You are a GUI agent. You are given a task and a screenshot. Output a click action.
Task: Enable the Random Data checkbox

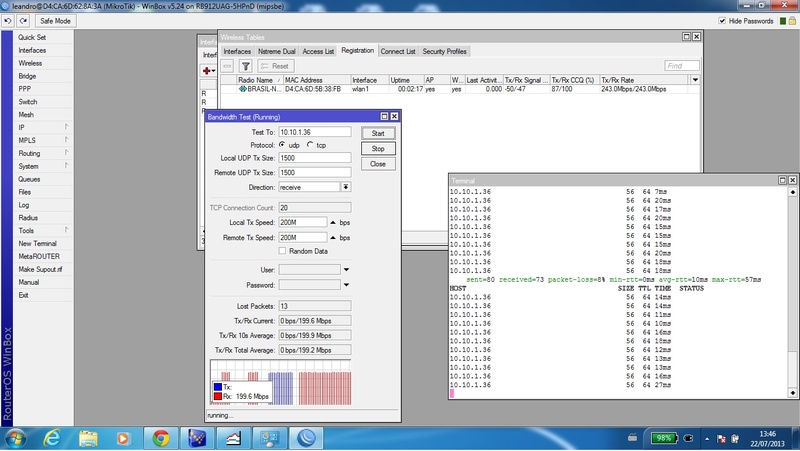coord(282,251)
